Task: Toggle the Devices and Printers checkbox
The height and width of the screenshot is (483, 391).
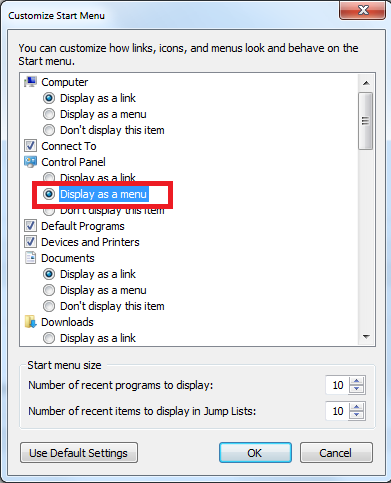Action: pos(30,242)
